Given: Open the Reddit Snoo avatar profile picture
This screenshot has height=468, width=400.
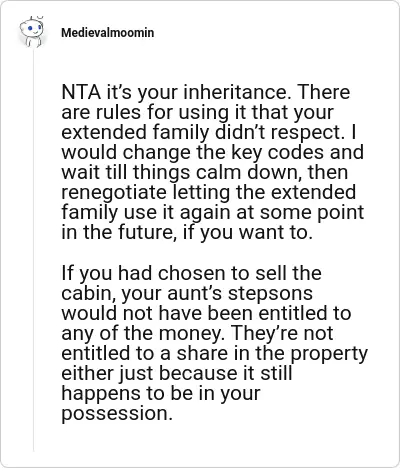Looking at the screenshot, I should point(31,32).
